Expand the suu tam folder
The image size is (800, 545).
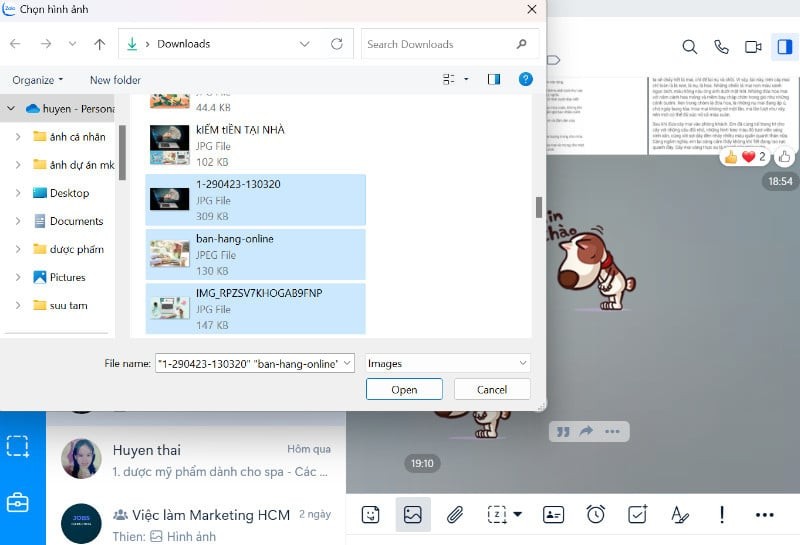click(18, 305)
